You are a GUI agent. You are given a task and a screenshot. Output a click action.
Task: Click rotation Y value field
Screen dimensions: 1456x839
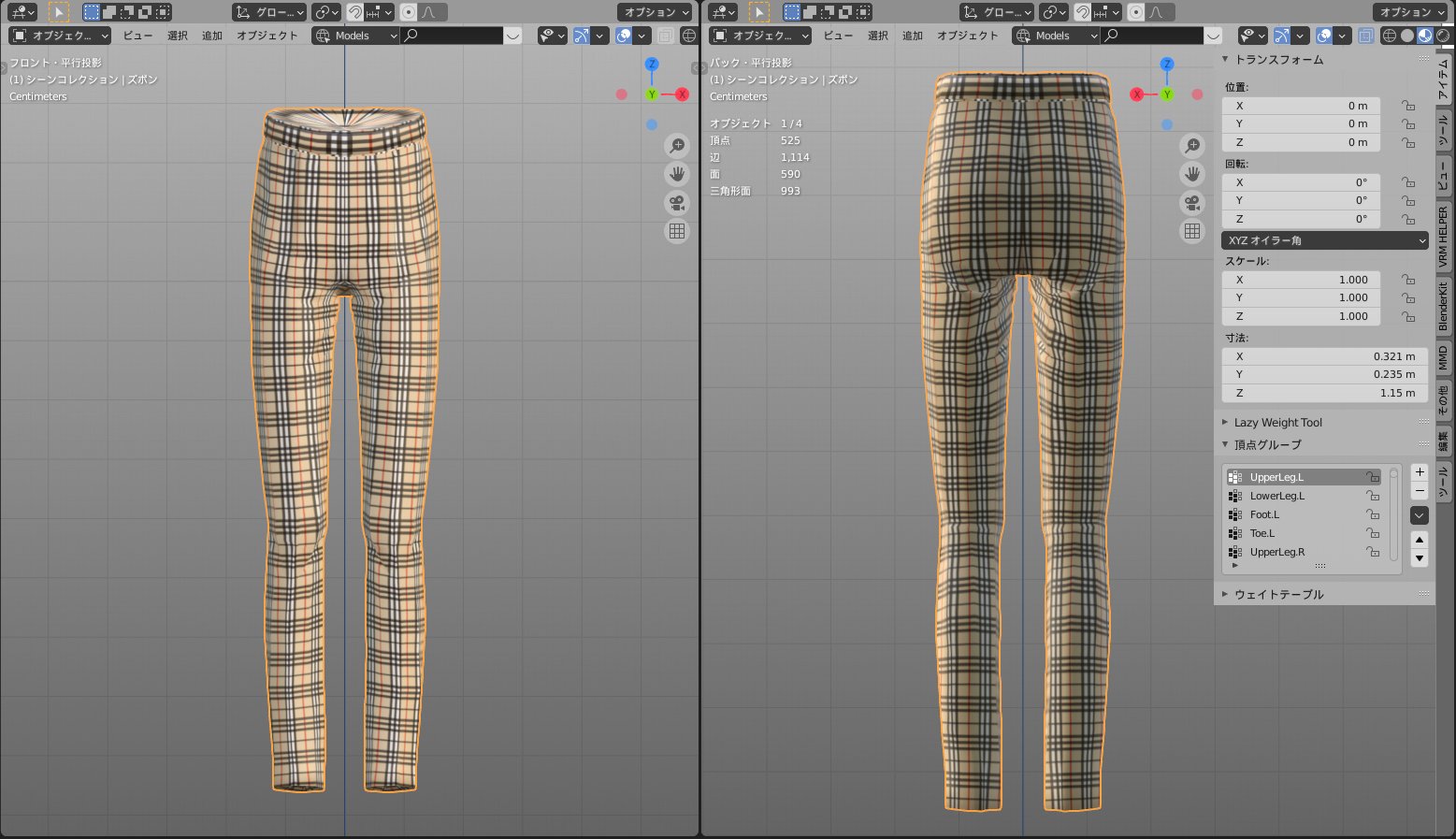click(1301, 200)
